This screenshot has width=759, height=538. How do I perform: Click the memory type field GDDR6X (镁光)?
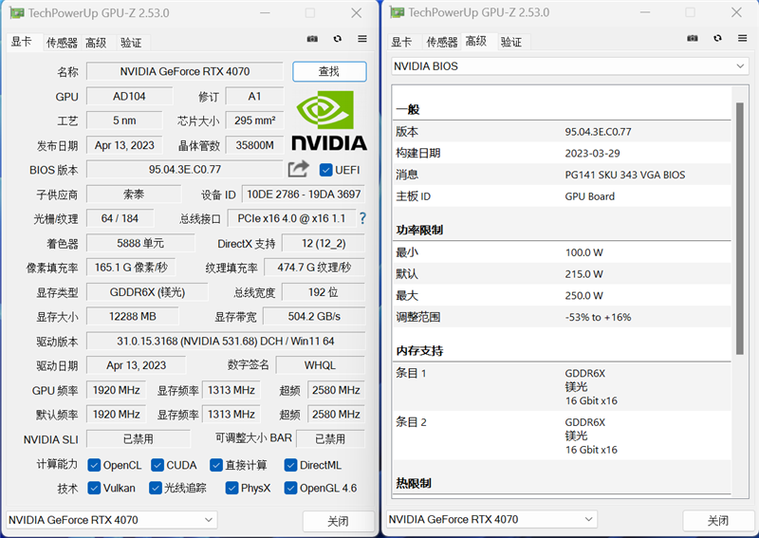click(x=147, y=292)
